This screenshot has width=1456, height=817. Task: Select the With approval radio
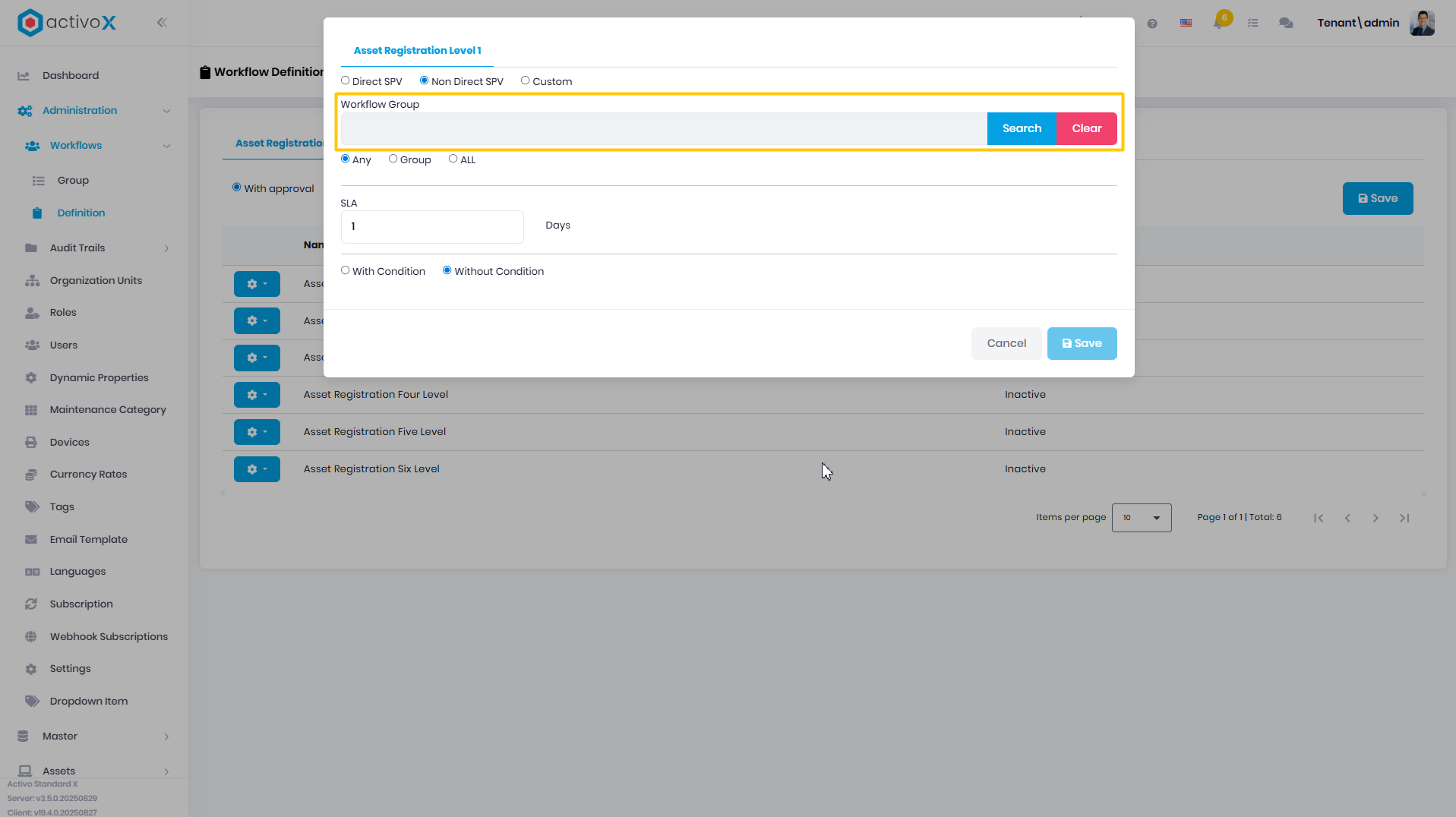(237, 188)
